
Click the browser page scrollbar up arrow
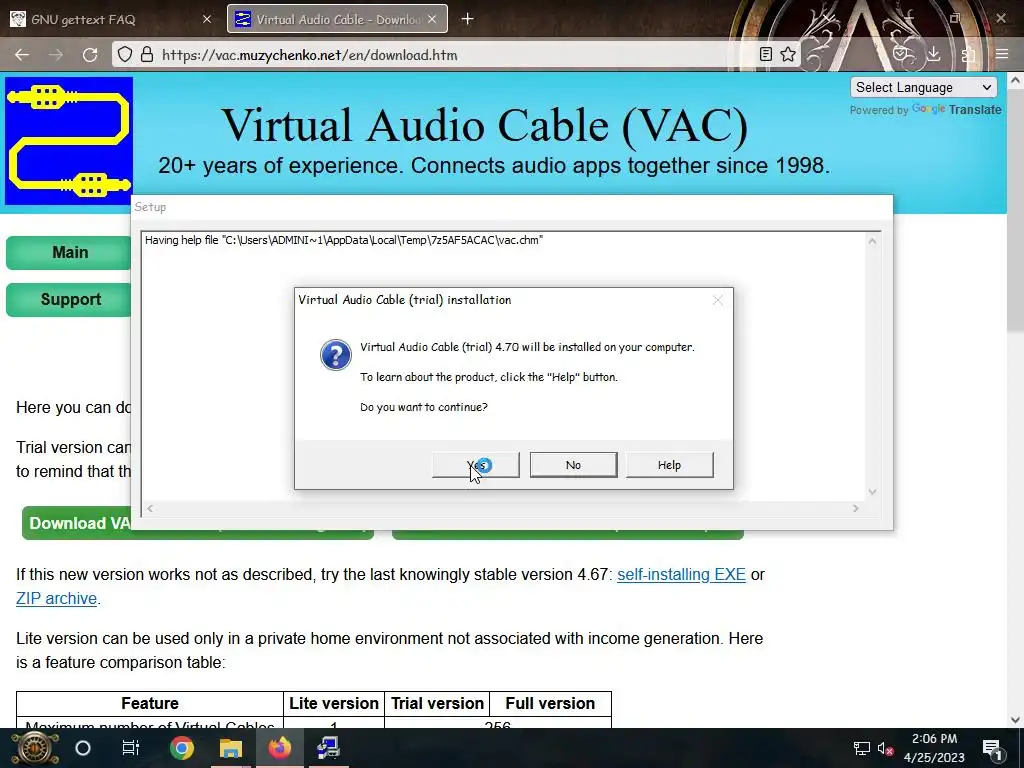click(x=1015, y=80)
